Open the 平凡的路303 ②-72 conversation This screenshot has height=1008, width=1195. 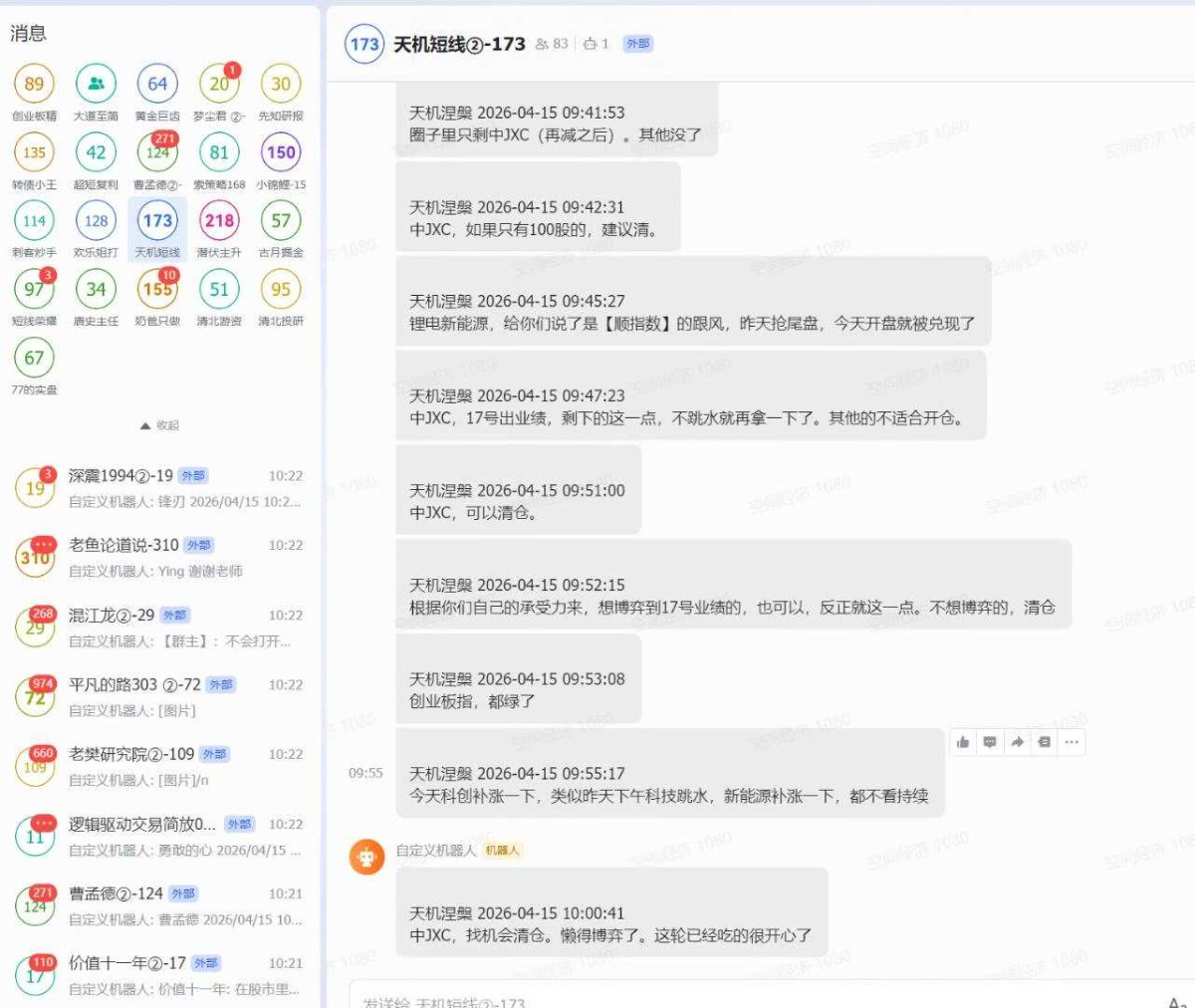tap(159, 697)
